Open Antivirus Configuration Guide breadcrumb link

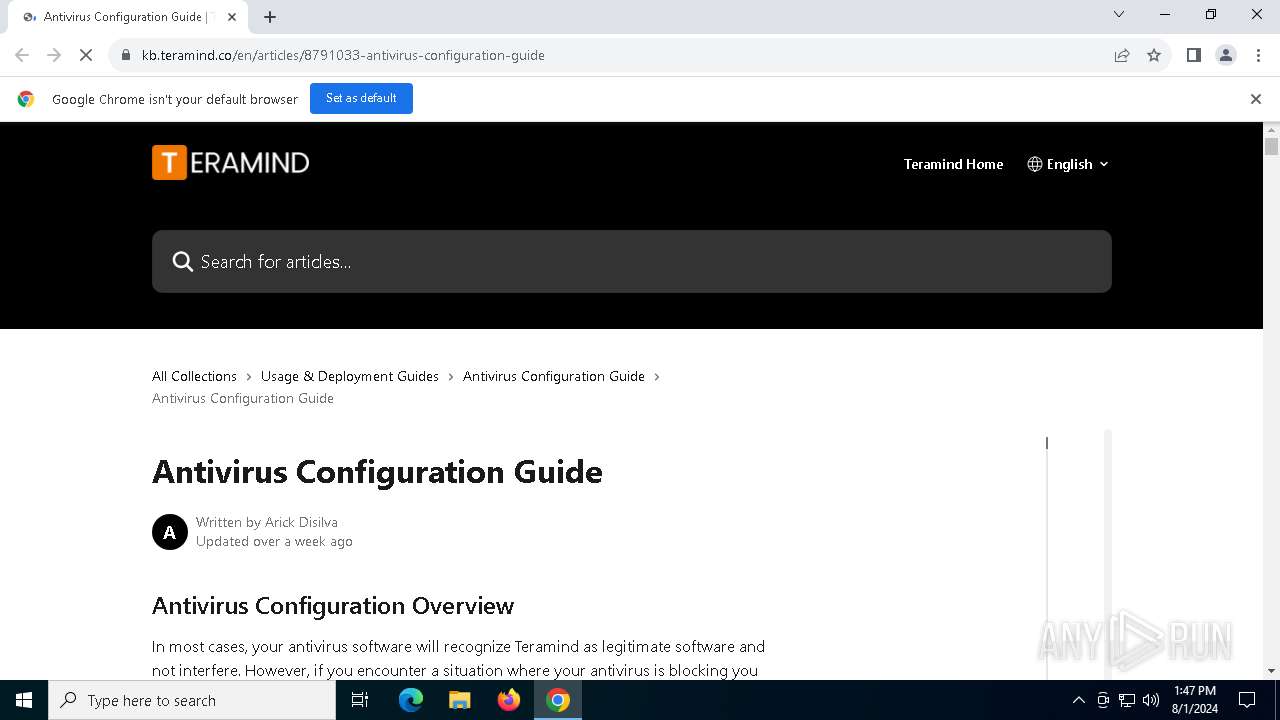[554, 376]
